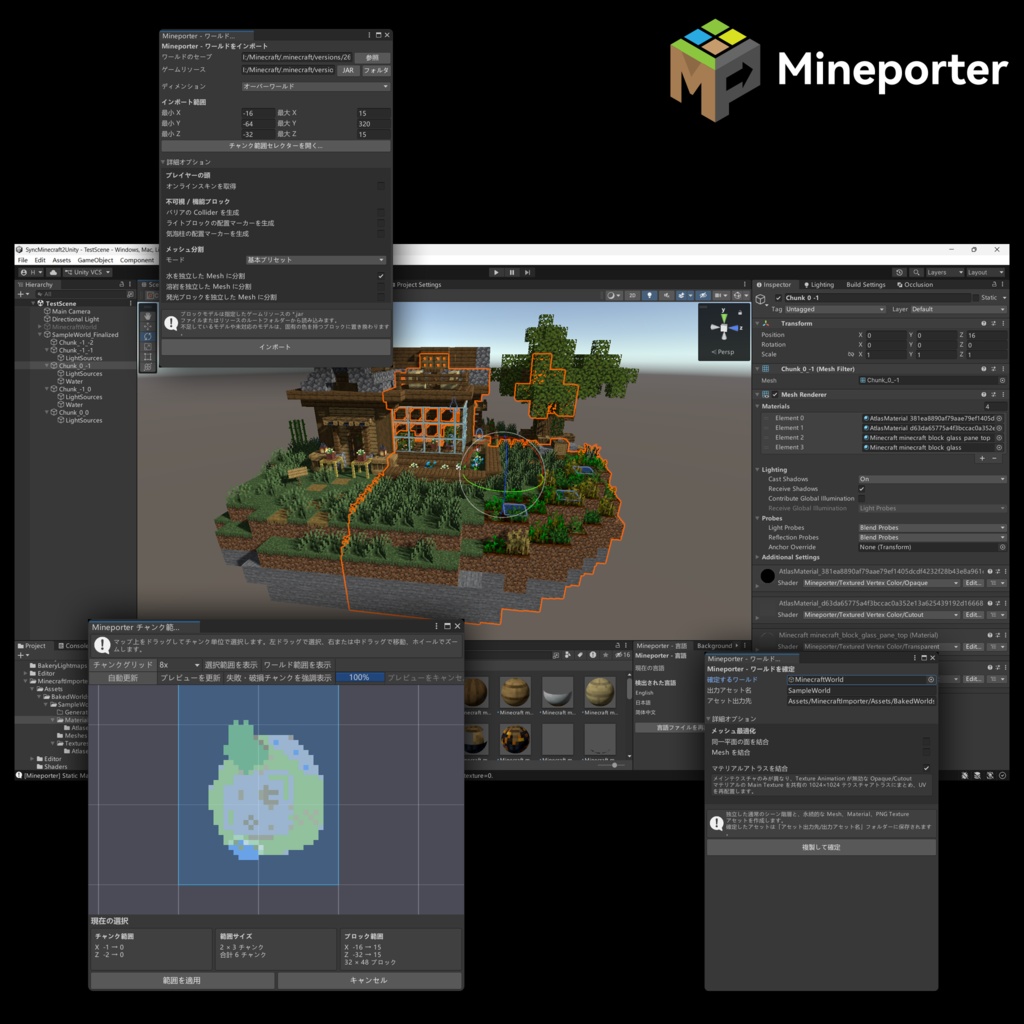This screenshot has height=1024, width=1024.
Task: Select the Transform tool in Scene toolbar
Action: [x=148, y=367]
